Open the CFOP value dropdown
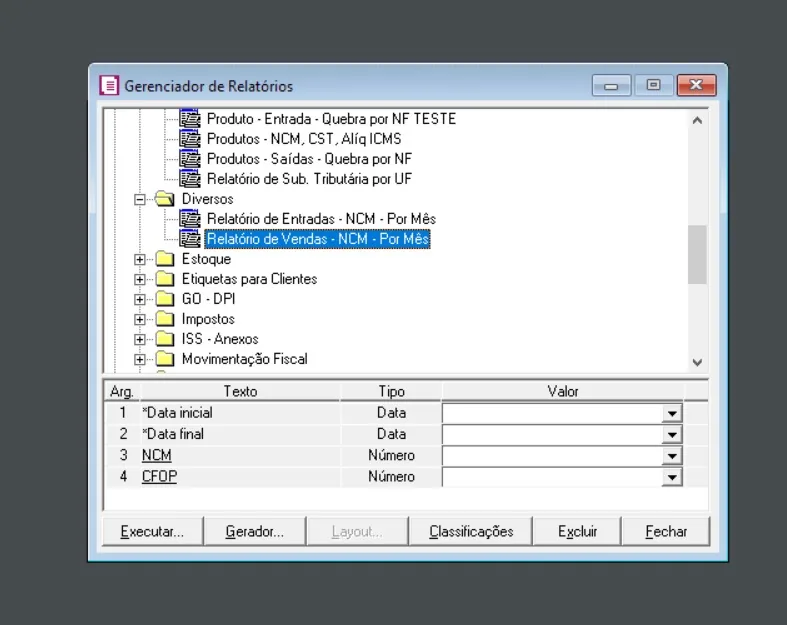 pos(672,477)
